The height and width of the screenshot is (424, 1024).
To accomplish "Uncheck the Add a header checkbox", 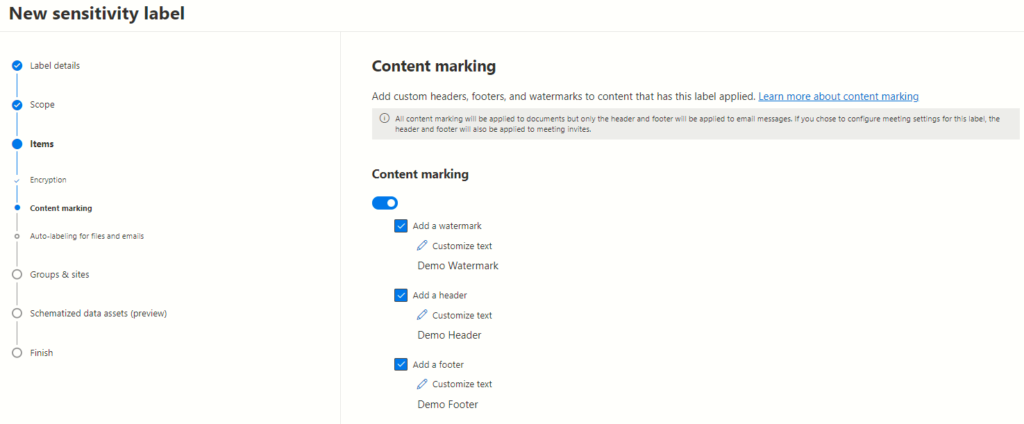I will click(401, 295).
